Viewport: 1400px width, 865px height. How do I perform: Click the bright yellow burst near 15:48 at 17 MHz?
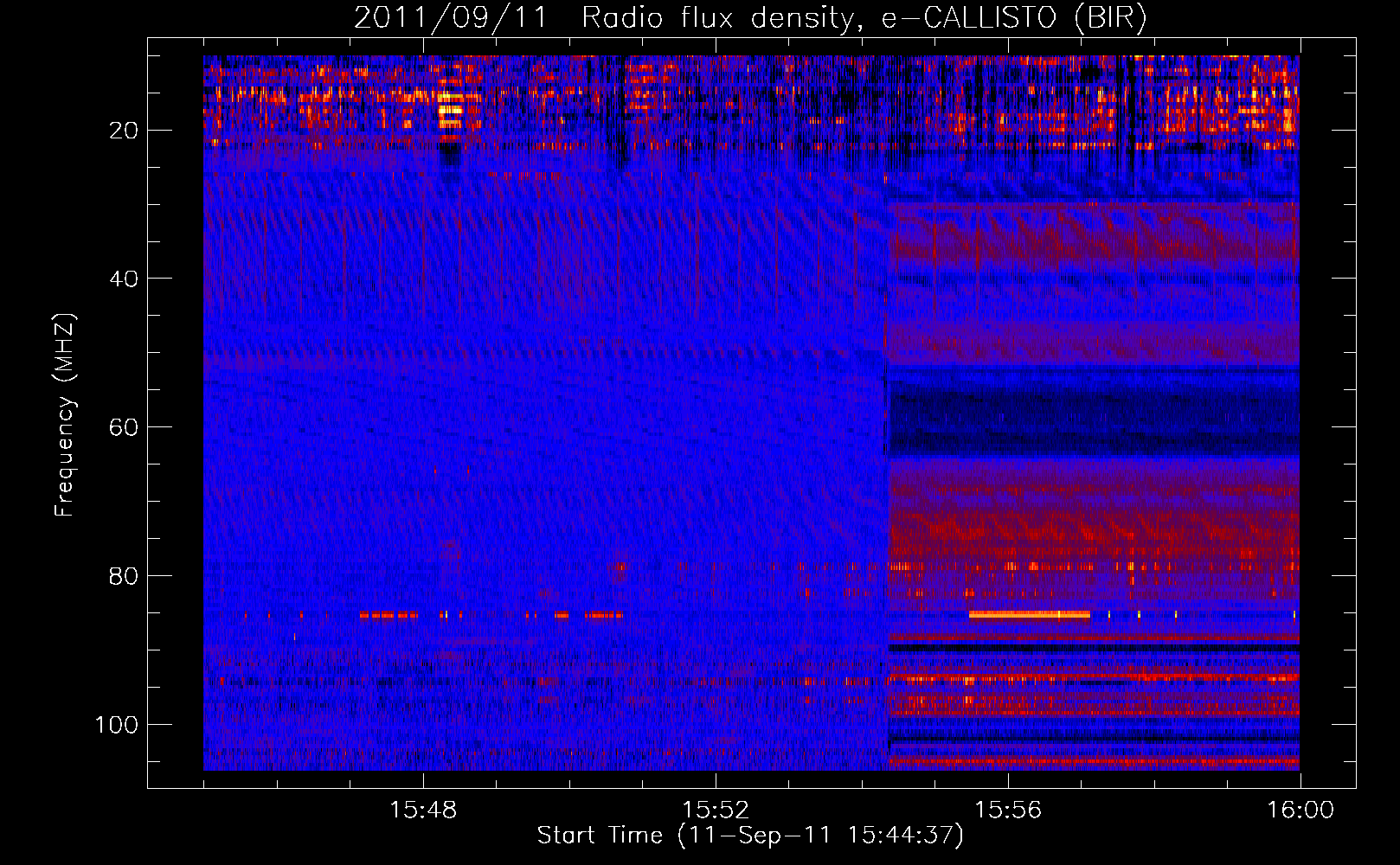tap(451, 110)
